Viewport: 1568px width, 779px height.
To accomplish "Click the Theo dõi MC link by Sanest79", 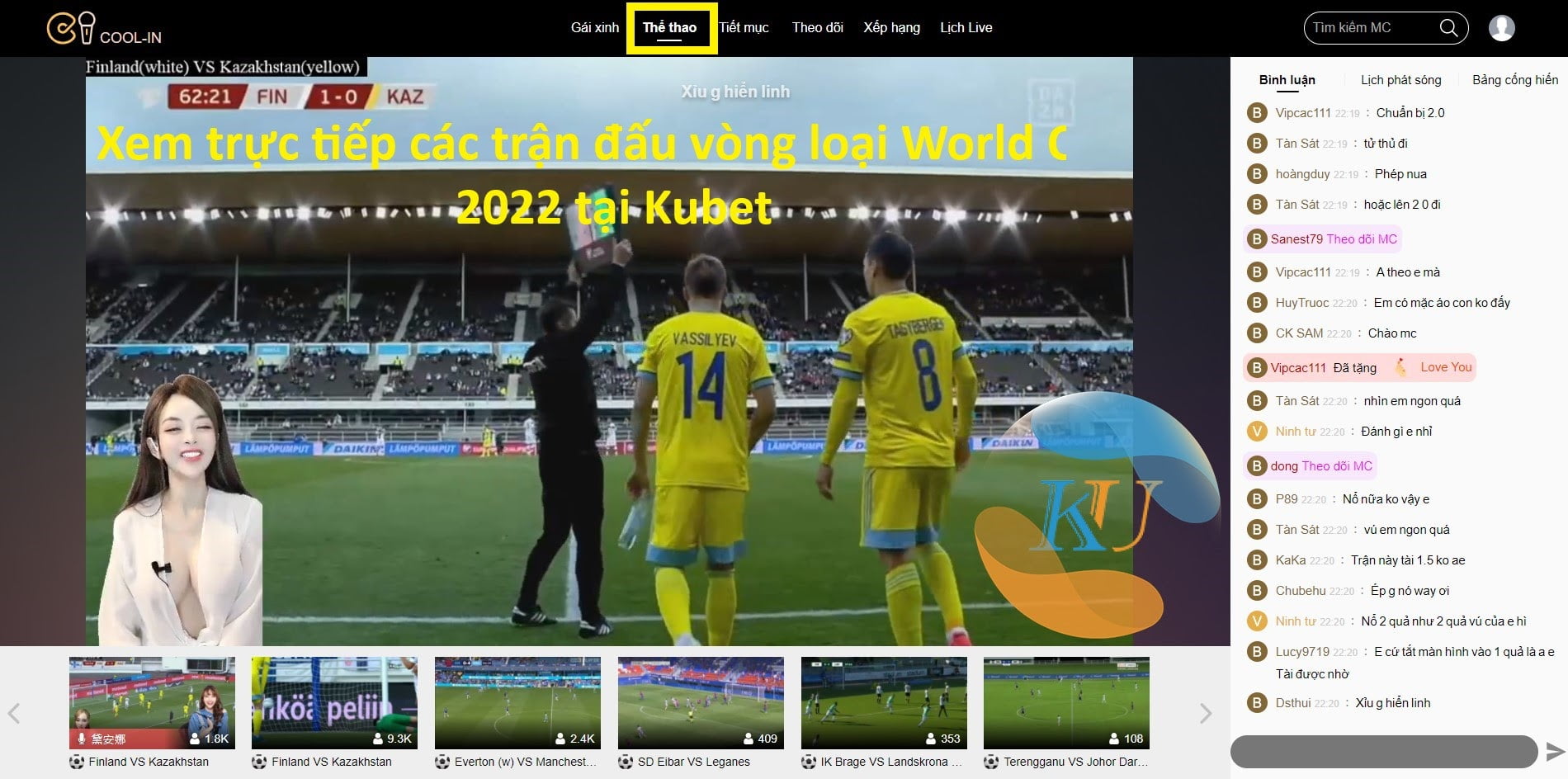I will coord(1362,239).
